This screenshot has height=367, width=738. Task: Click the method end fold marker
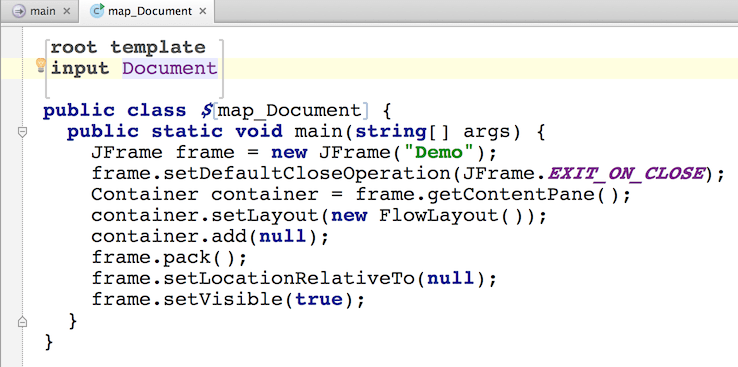coord(22,322)
